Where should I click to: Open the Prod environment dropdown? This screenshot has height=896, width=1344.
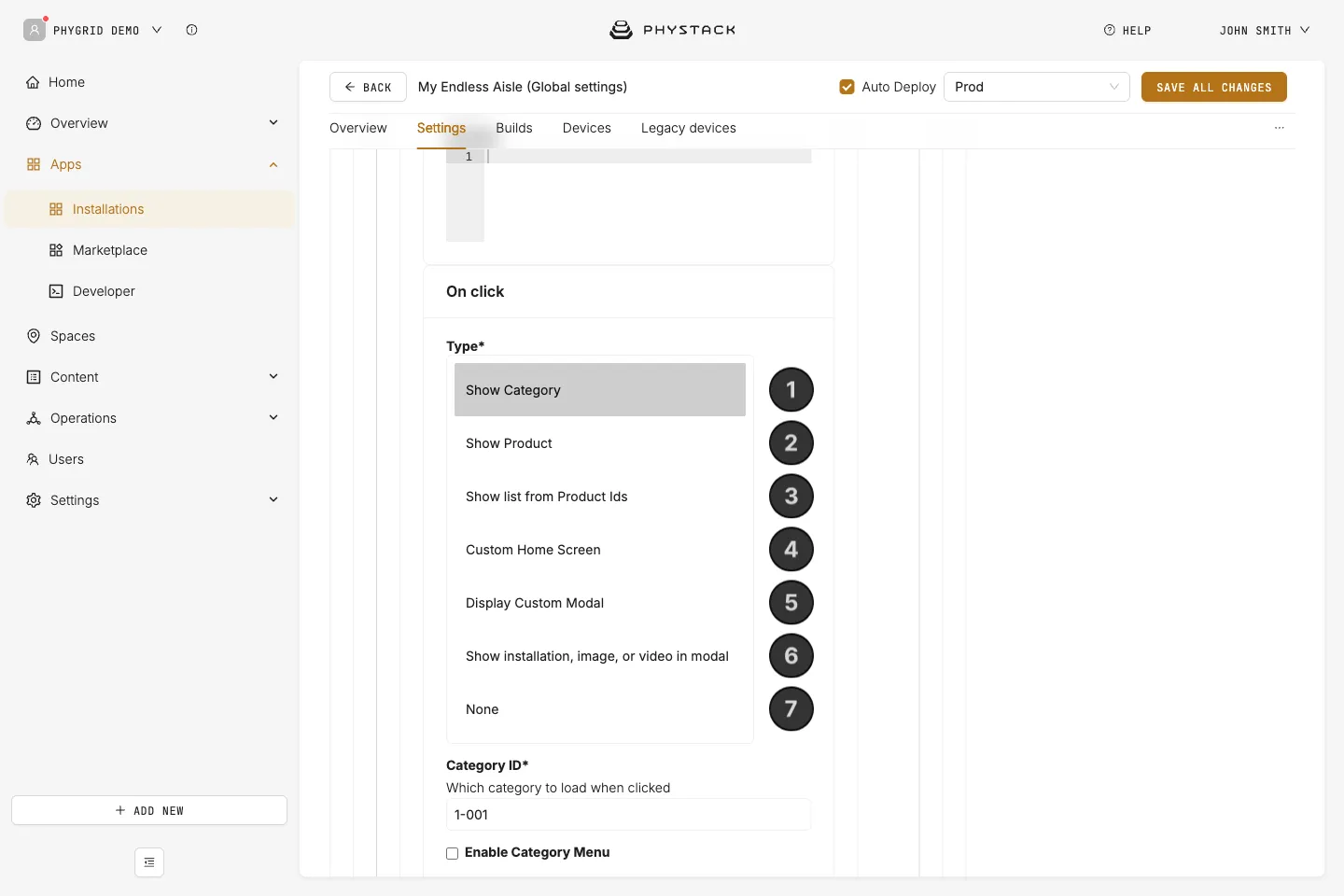[1037, 87]
